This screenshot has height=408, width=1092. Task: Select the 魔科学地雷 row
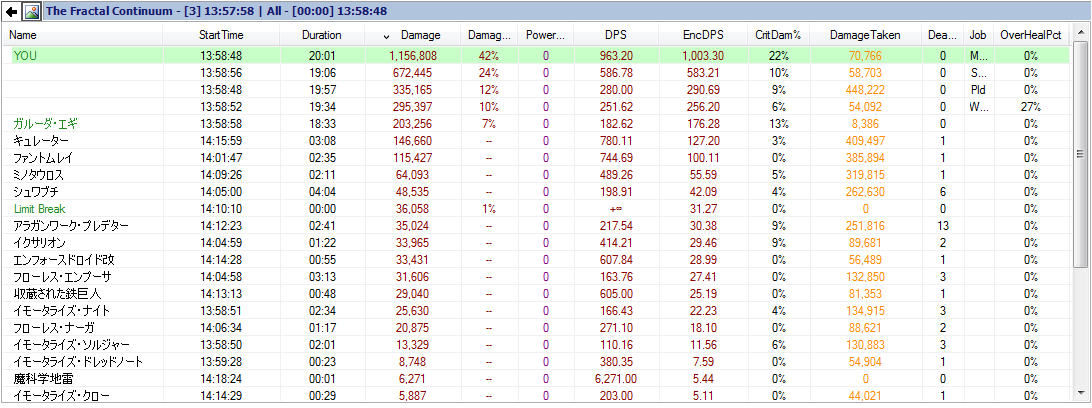[537, 378]
